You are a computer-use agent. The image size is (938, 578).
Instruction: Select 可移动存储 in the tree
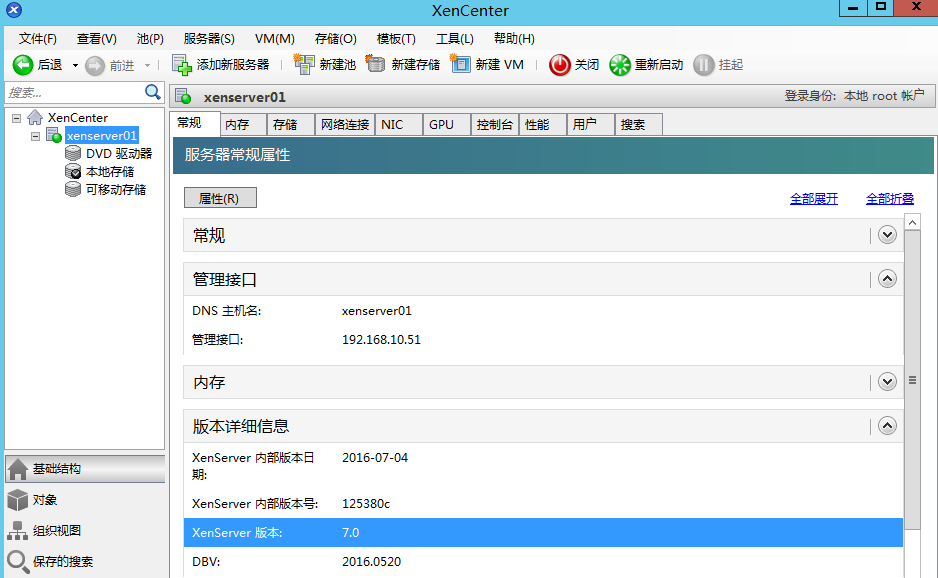(116, 190)
